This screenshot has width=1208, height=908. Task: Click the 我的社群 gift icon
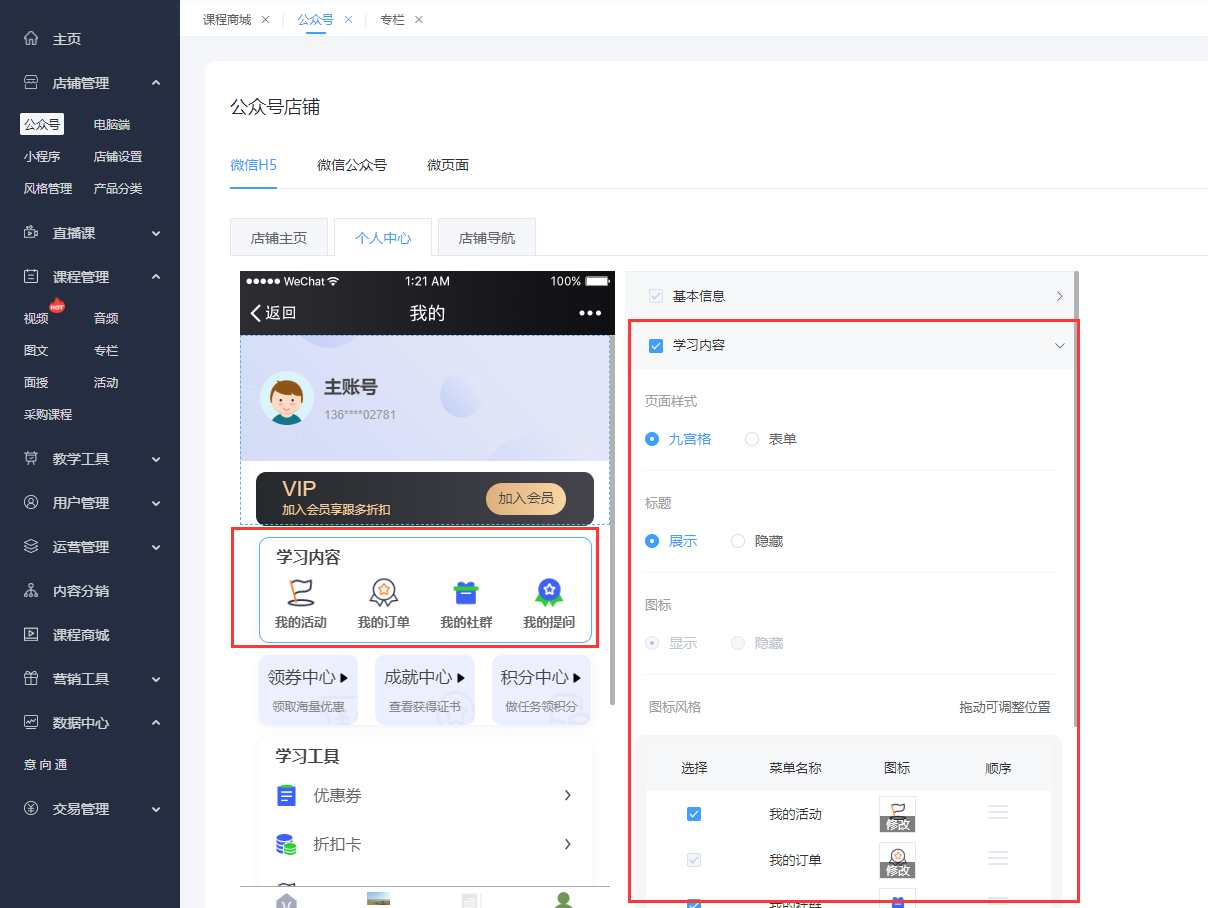click(x=465, y=591)
